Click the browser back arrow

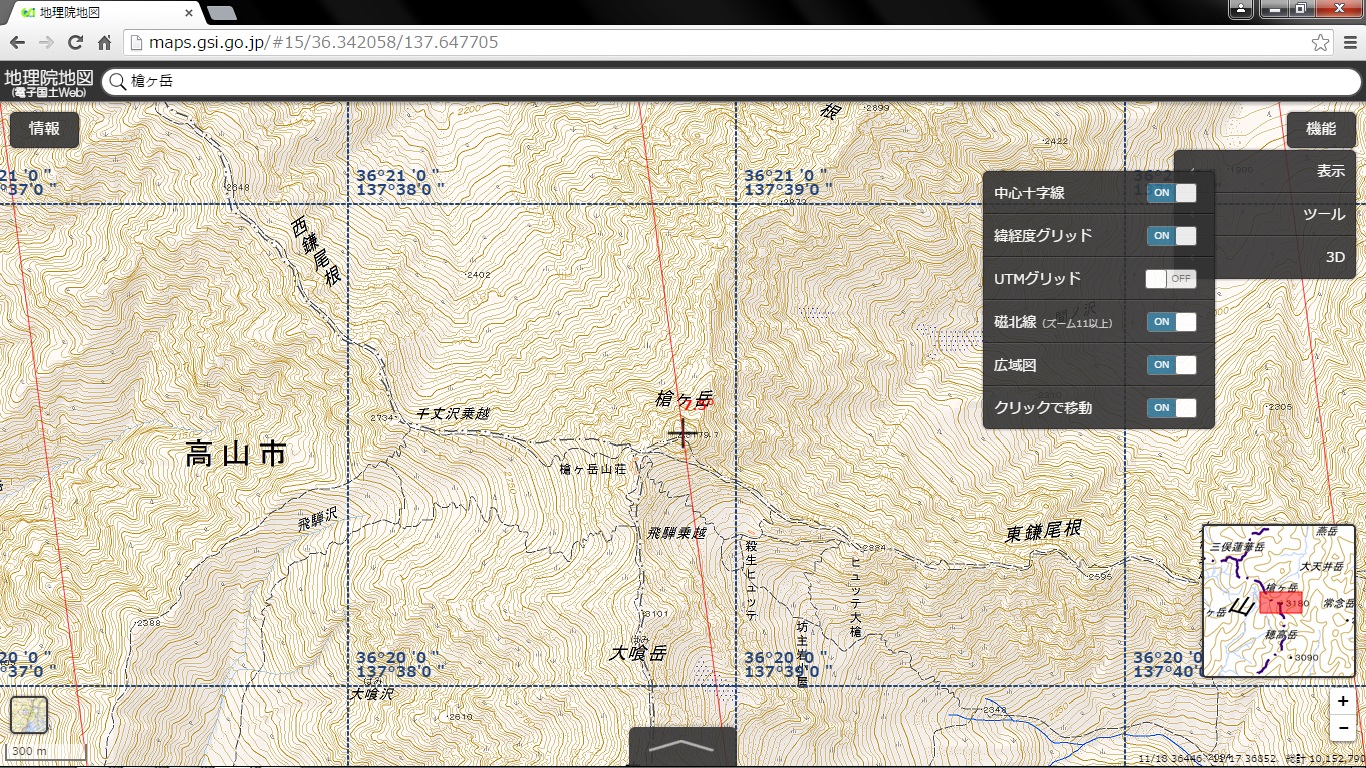coord(17,42)
